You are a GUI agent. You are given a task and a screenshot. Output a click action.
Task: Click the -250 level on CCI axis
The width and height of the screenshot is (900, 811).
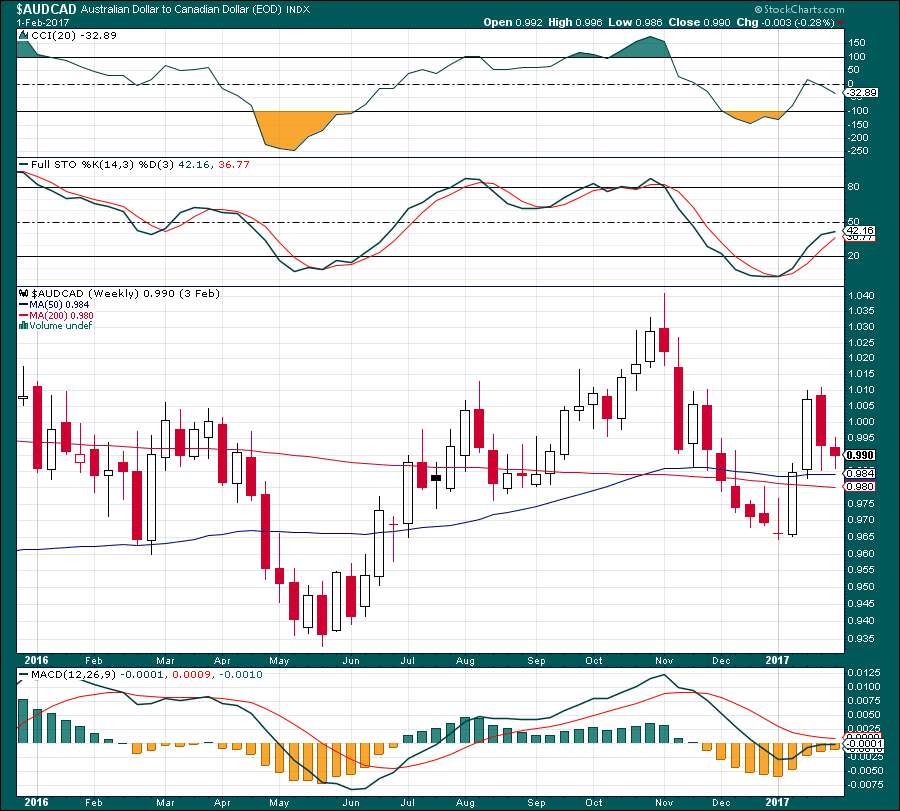click(858, 151)
